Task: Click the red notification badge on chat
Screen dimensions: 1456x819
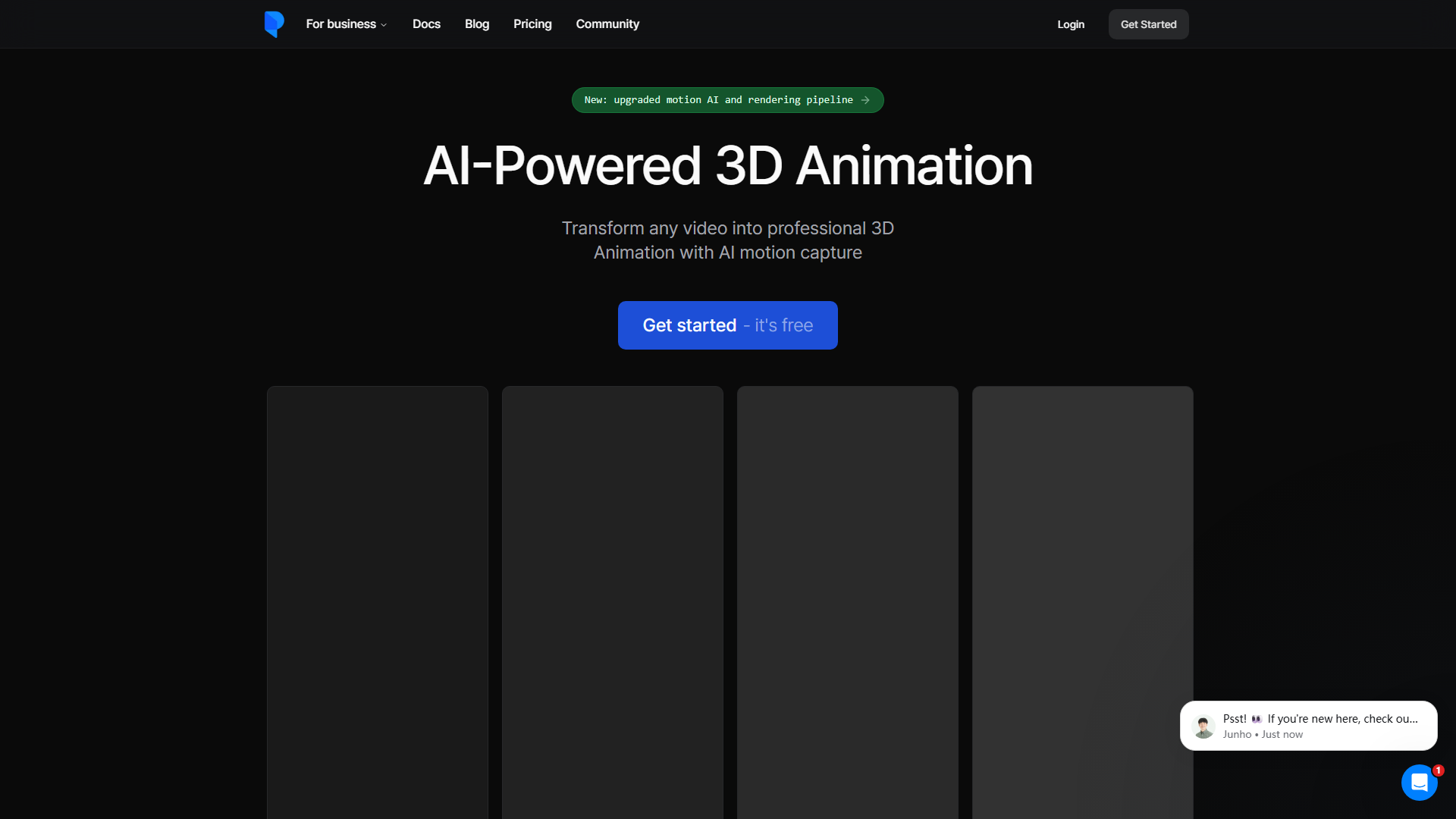Action: [x=1438, y=770]
